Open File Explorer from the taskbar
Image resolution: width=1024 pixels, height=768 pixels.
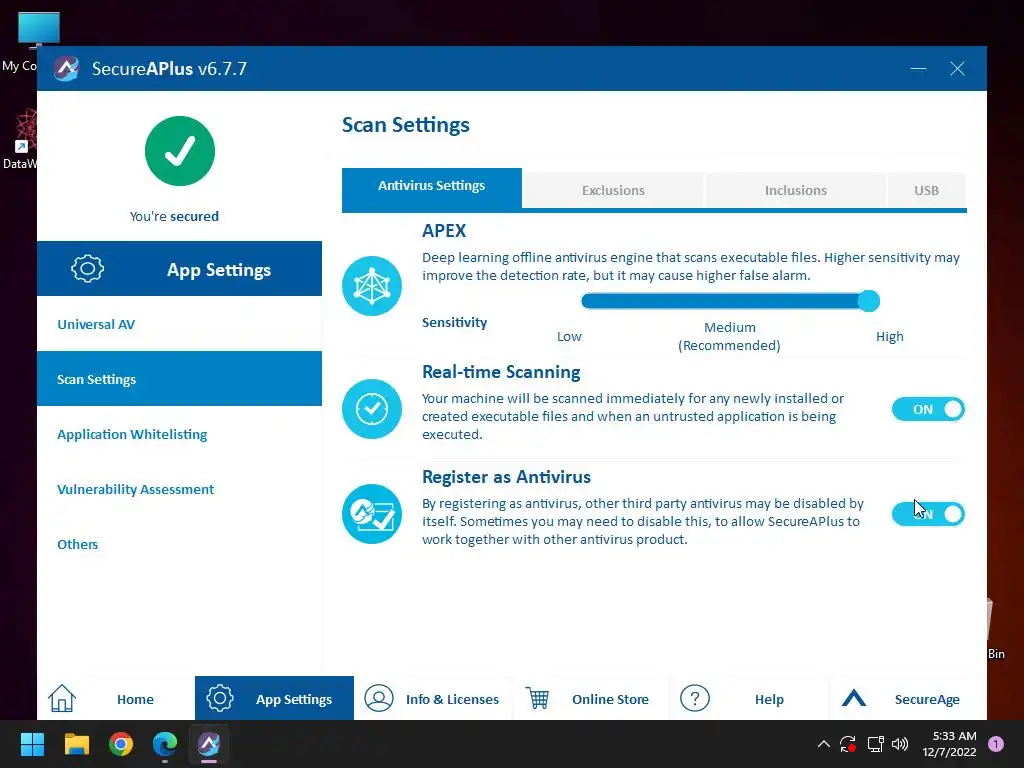pyautogui.click(x=76, y=744)
